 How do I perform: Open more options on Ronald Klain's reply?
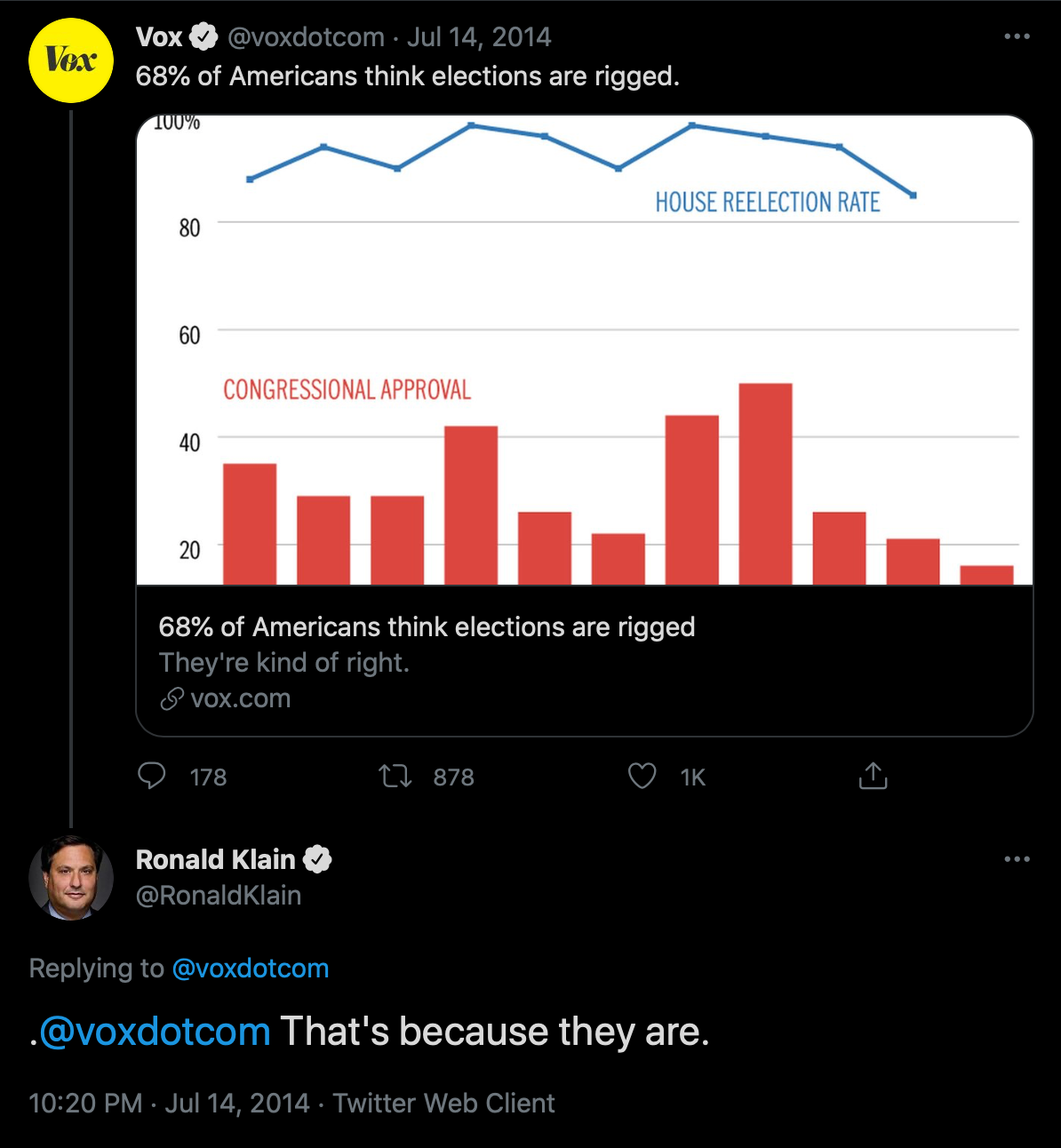click(x=1017, y=859)
